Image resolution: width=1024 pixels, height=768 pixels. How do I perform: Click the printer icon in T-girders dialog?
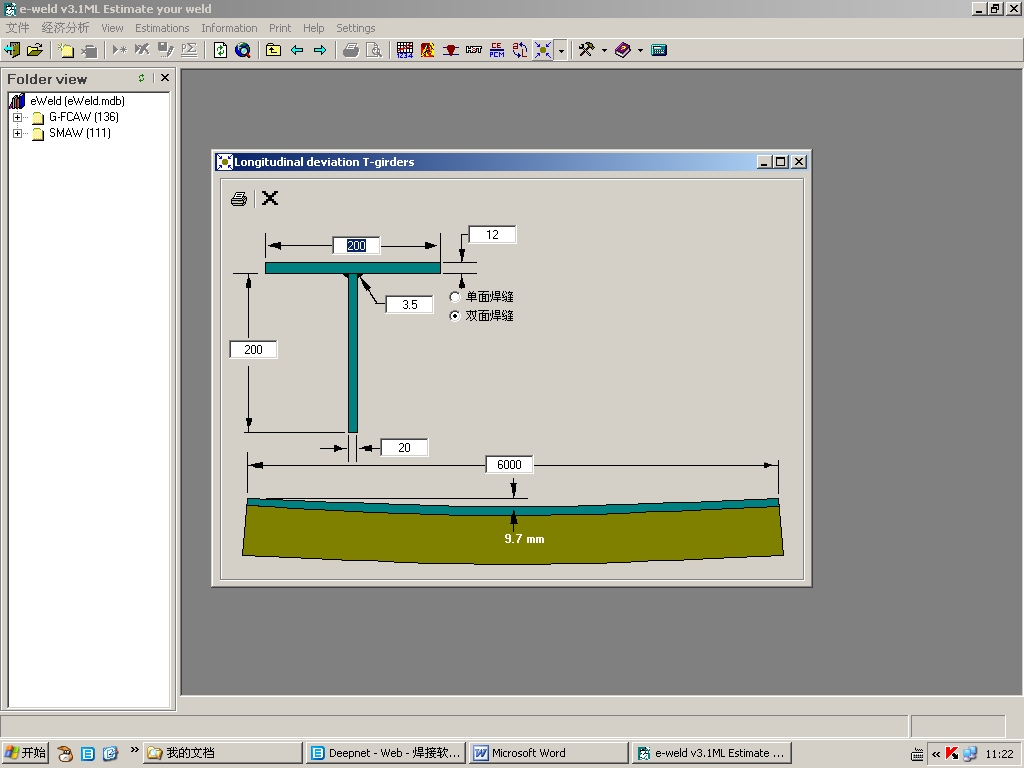coord(239,199)
